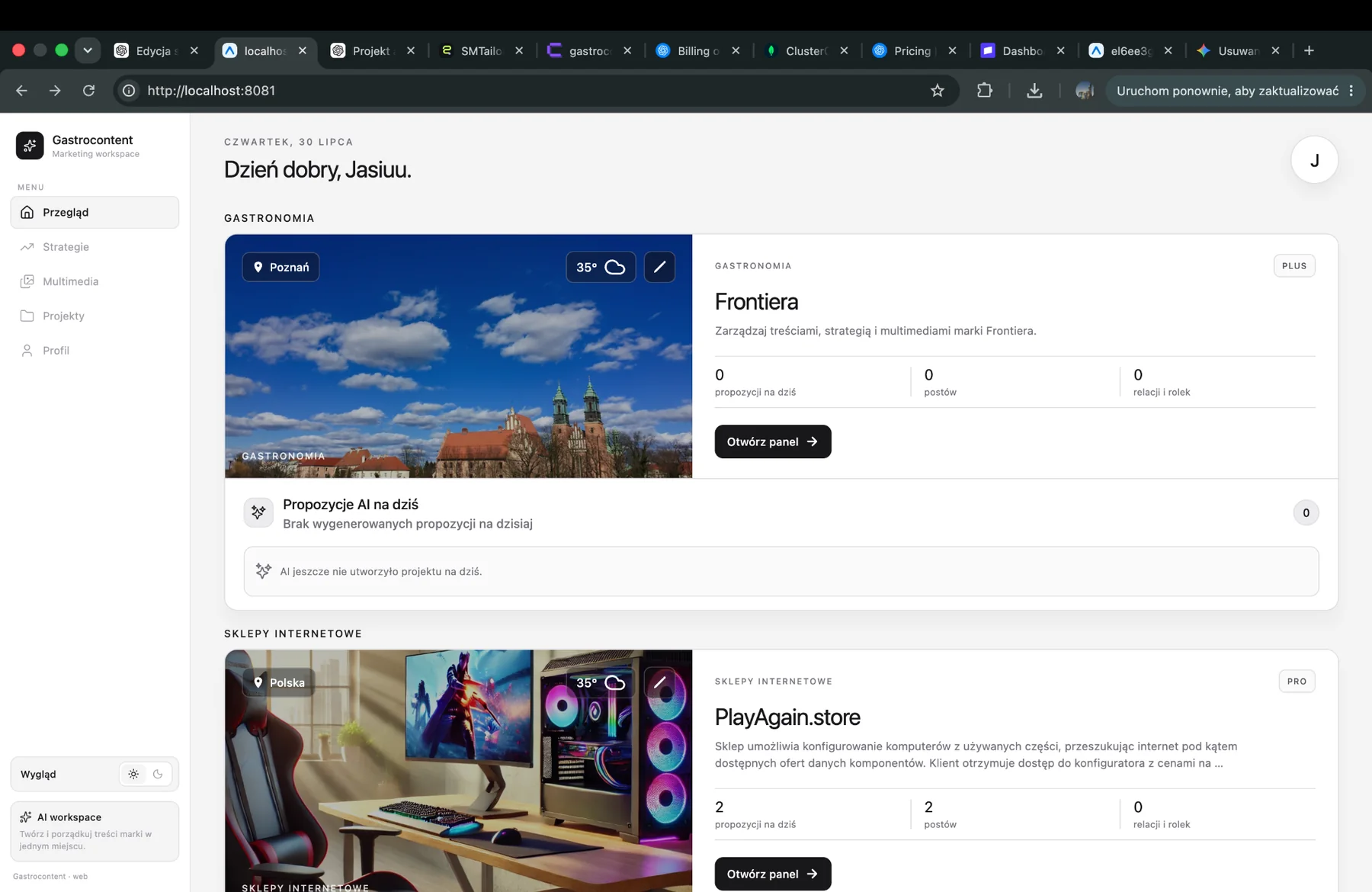The image size is (1372, 892).
Task: Go to Strategie in the sidebar
Action: pyautogui.click(x=95, y=247)
